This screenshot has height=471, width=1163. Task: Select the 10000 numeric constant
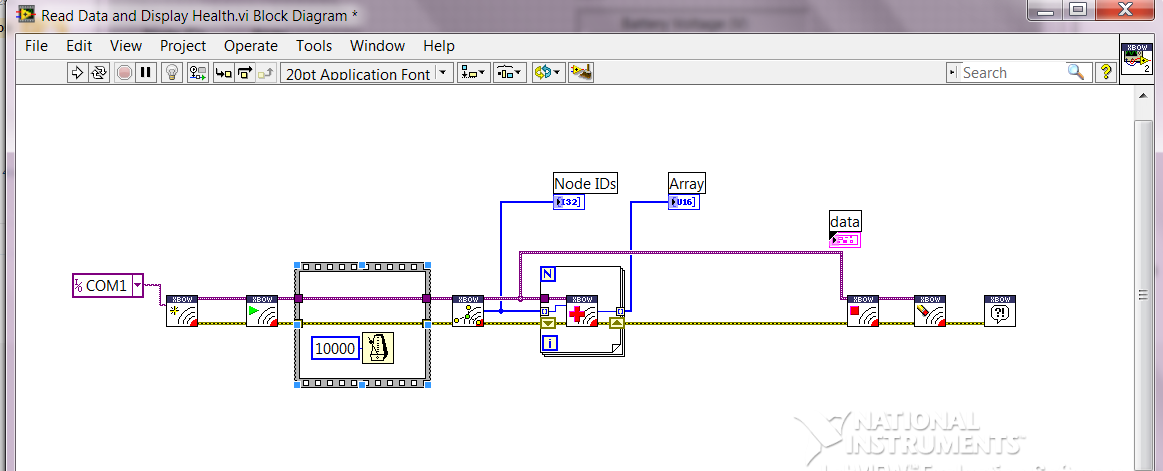coord(335,348)
